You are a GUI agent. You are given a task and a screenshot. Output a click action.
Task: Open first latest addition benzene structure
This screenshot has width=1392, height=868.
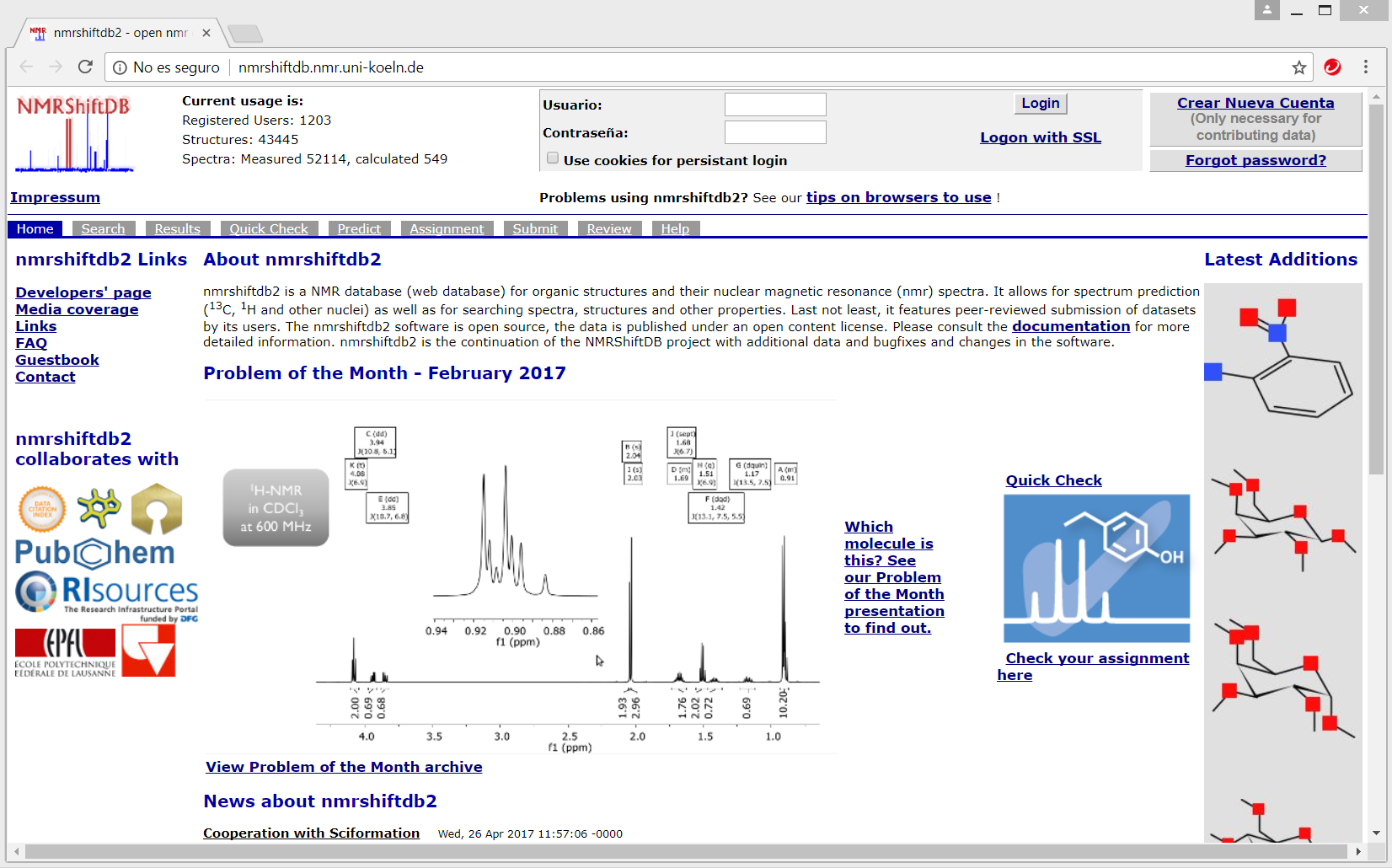[1281, 359]
